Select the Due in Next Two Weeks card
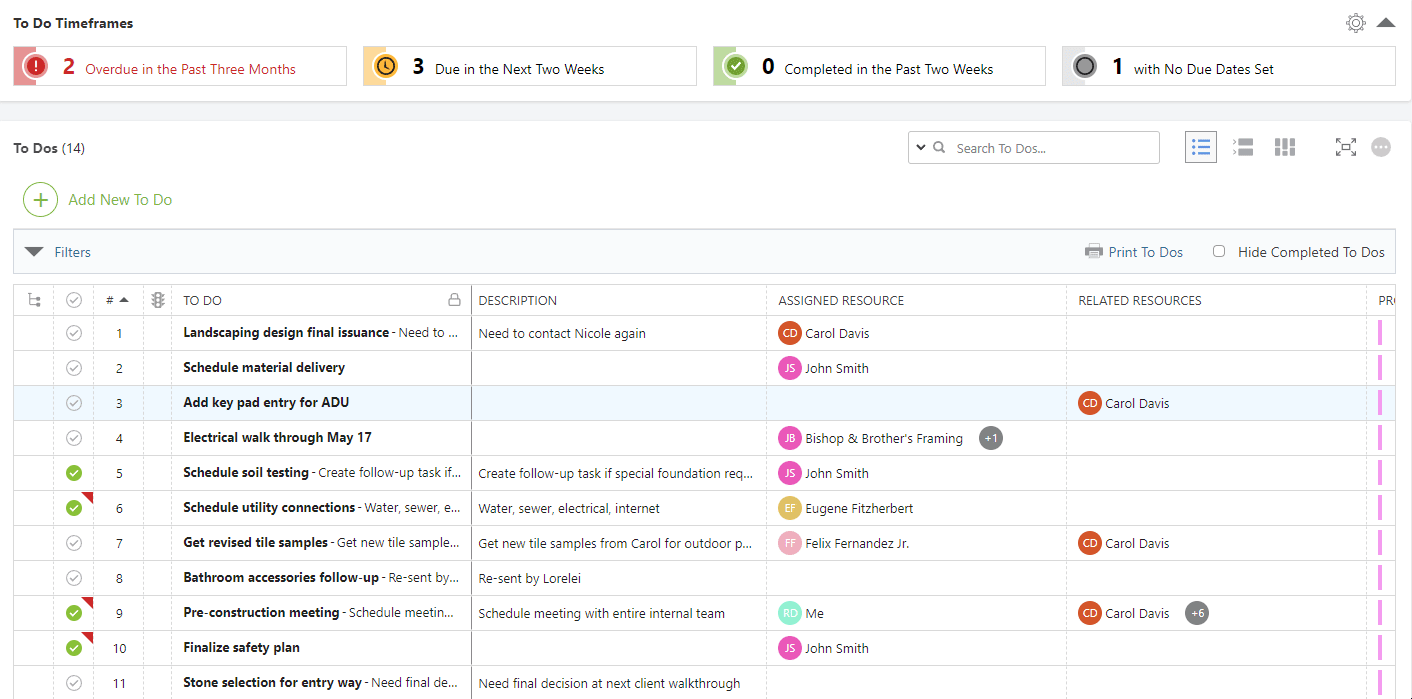The height and width of the screenshot is (699, 1412). pos(528,65)
